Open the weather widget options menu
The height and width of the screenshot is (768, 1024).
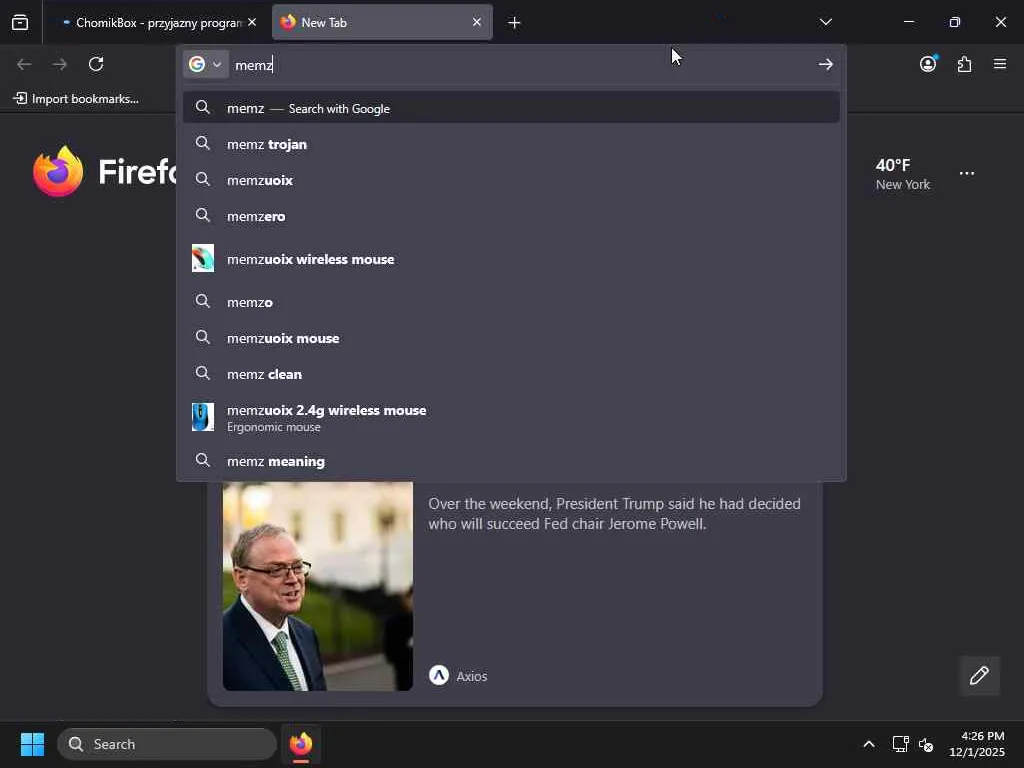coord(967,173)
